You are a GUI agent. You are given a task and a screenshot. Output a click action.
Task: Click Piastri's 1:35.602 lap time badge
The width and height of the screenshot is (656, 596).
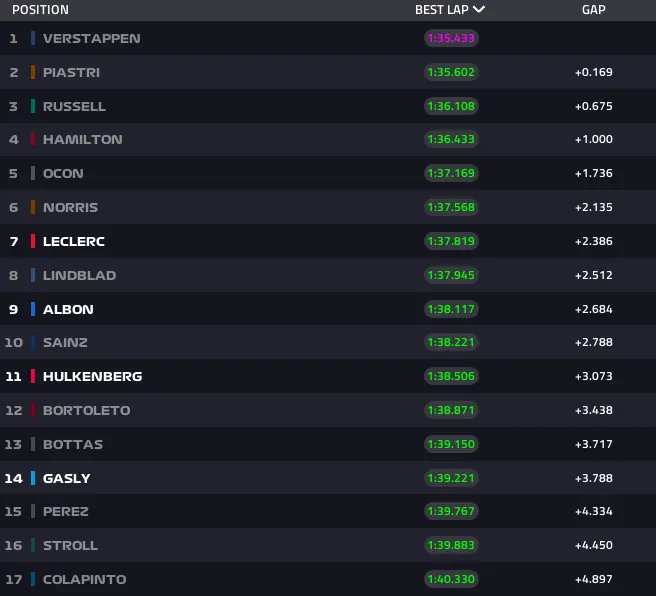click(x=451, y=72)
